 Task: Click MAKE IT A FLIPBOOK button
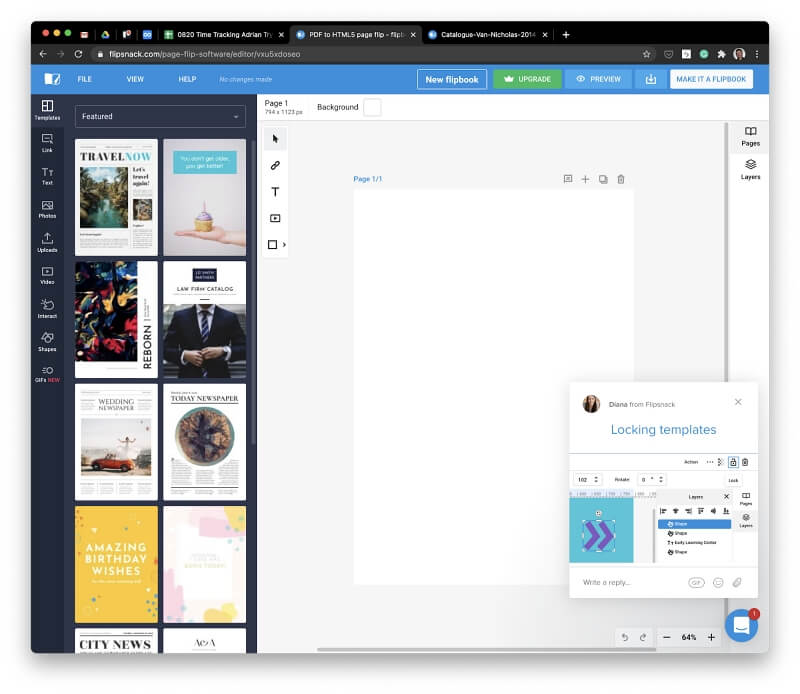pos(711,79)
